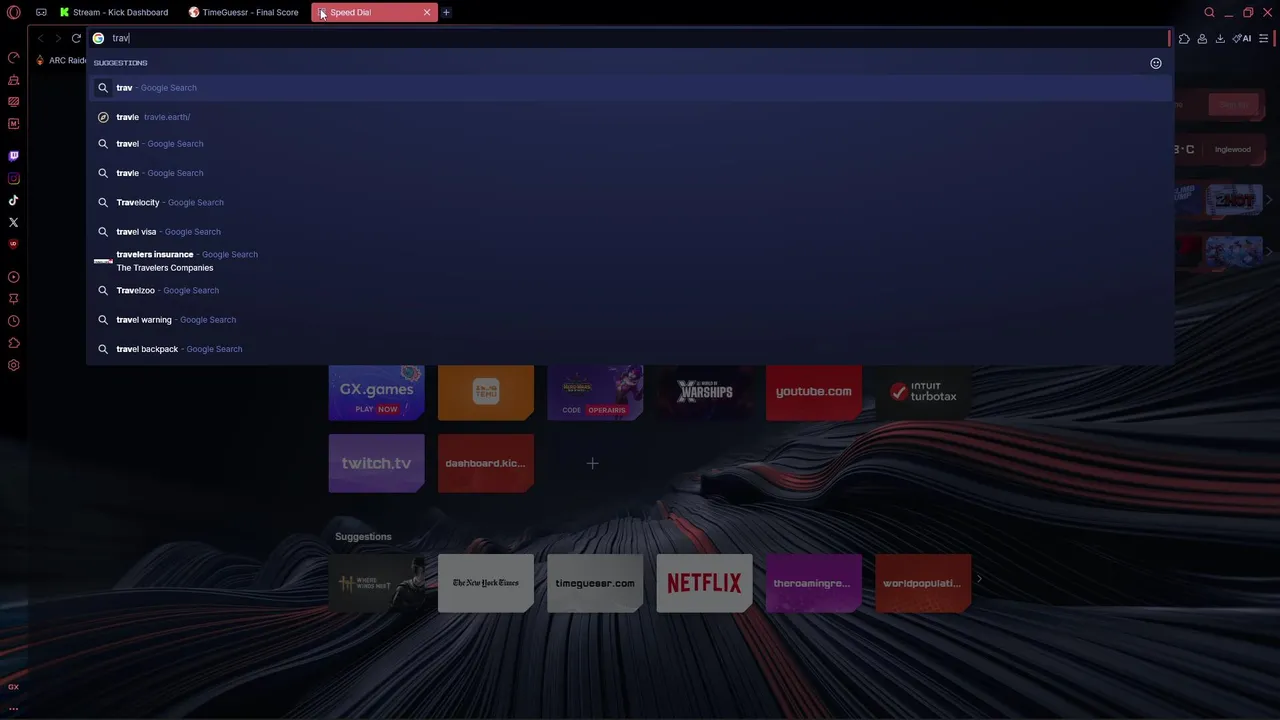This screenshot has width=1280, height=720.
Task: Open sidebar setup three-dots menu
Action: click(x=13, y=708)
